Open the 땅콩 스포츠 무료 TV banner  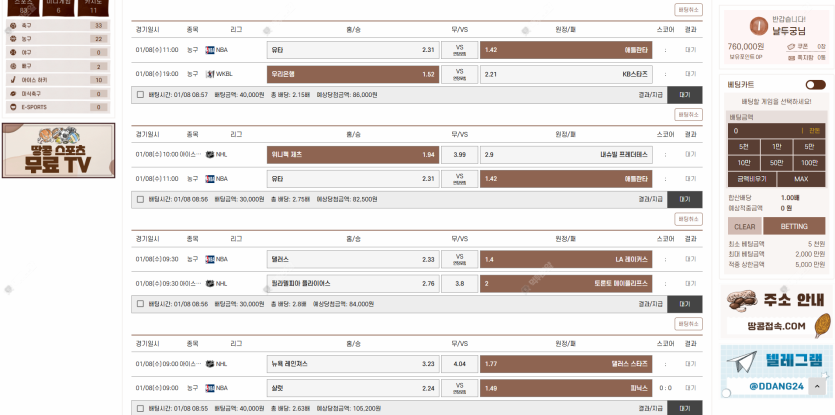point(58,150)
